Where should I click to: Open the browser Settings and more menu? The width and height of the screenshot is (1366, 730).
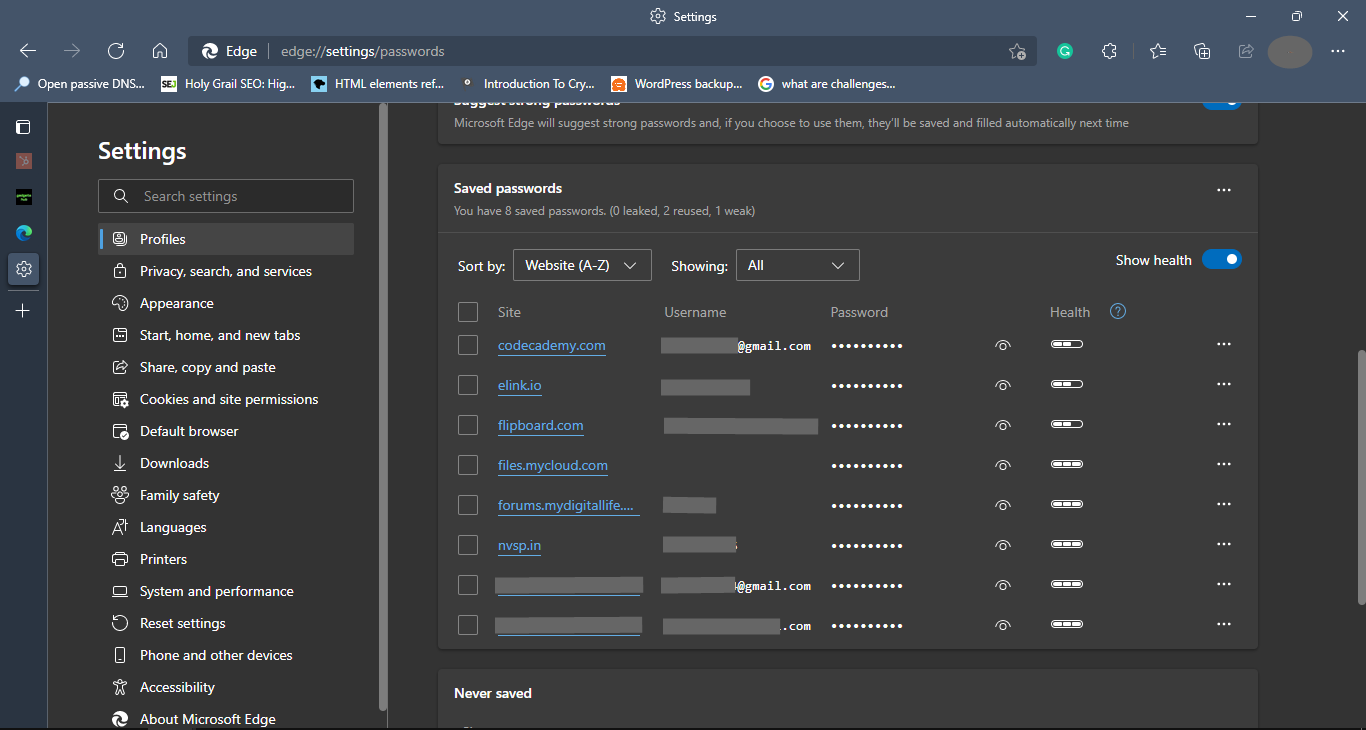tap(1338, 51)
